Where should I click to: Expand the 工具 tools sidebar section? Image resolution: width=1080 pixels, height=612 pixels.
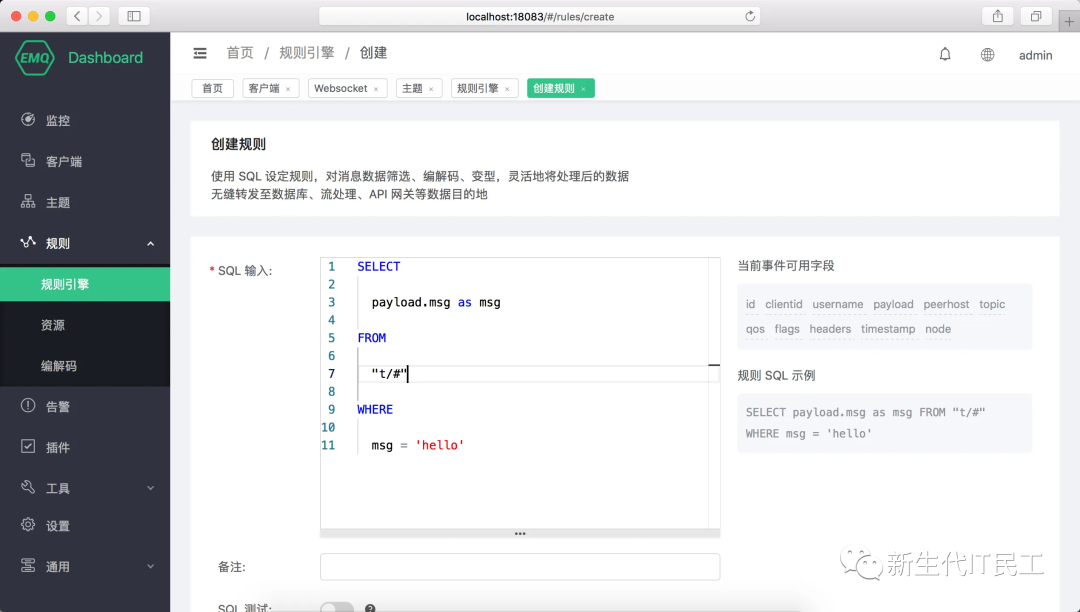pos(85,488)
